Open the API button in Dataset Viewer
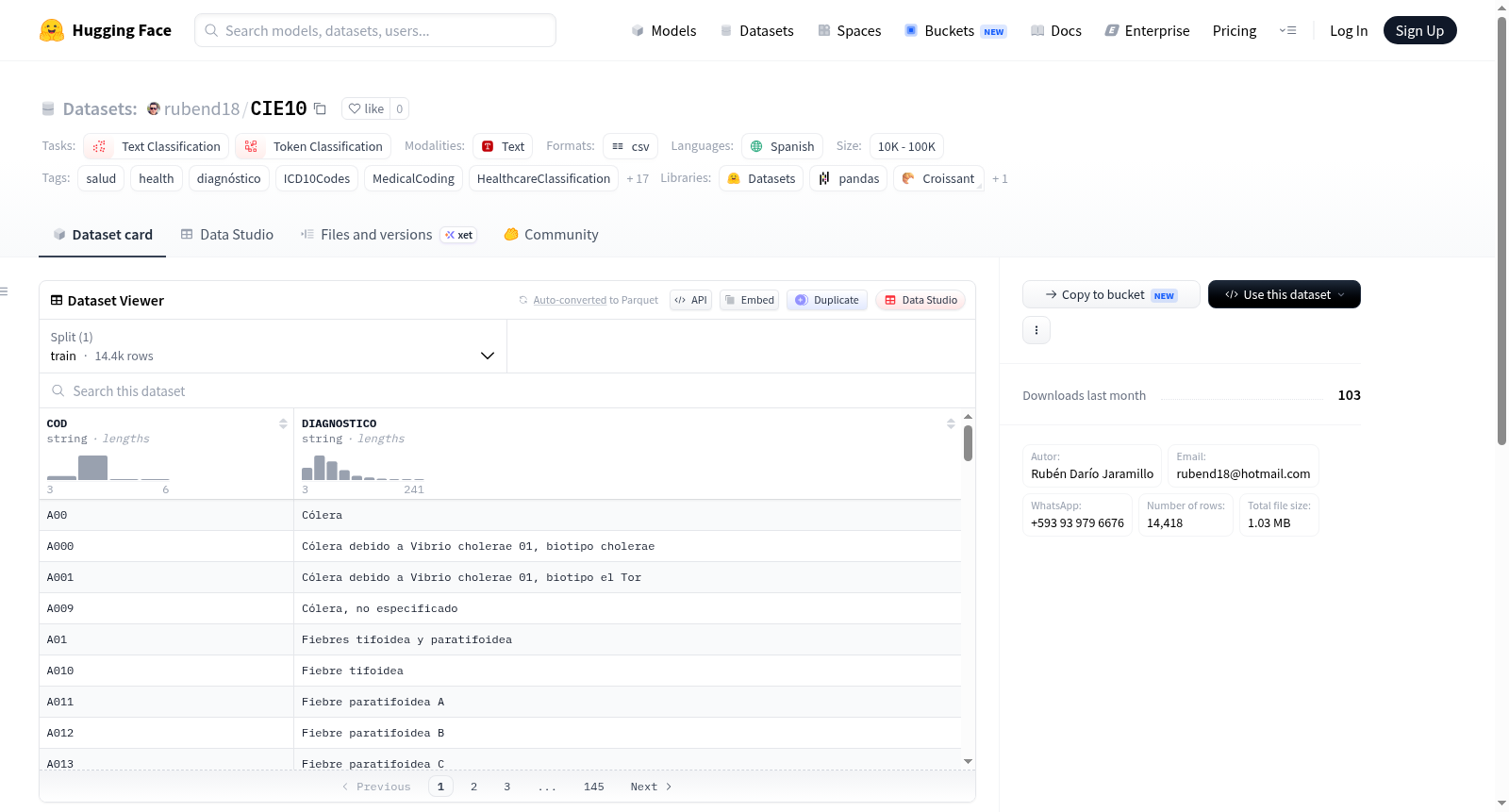 pyautogui.click(x=690, y=300)
